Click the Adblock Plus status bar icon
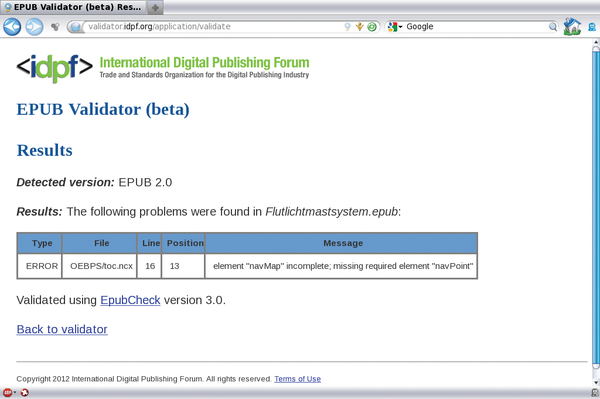Viewport: 600px width, 399px height. point(7,392)
